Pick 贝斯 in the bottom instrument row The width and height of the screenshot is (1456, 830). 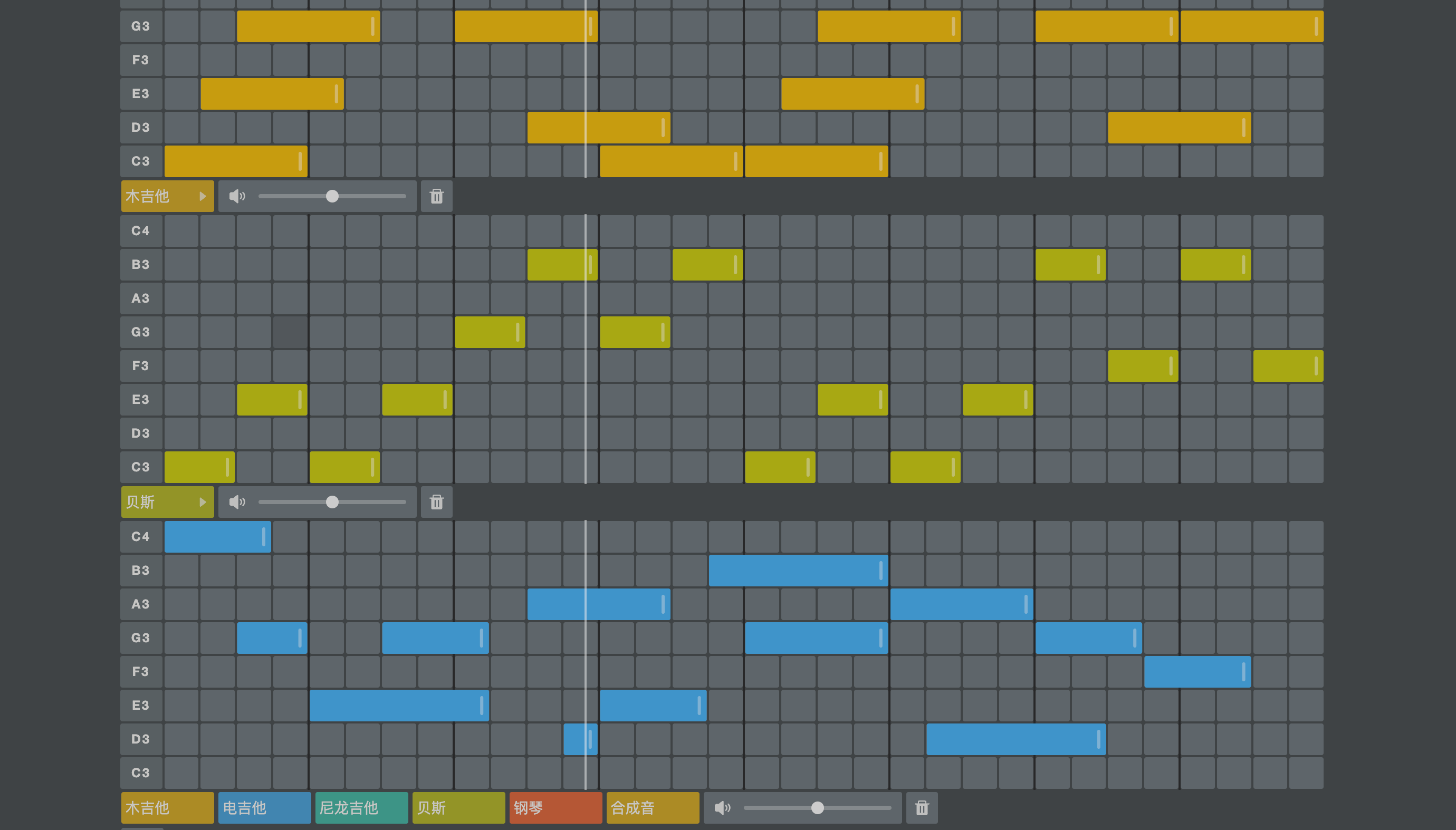point(458,807)
